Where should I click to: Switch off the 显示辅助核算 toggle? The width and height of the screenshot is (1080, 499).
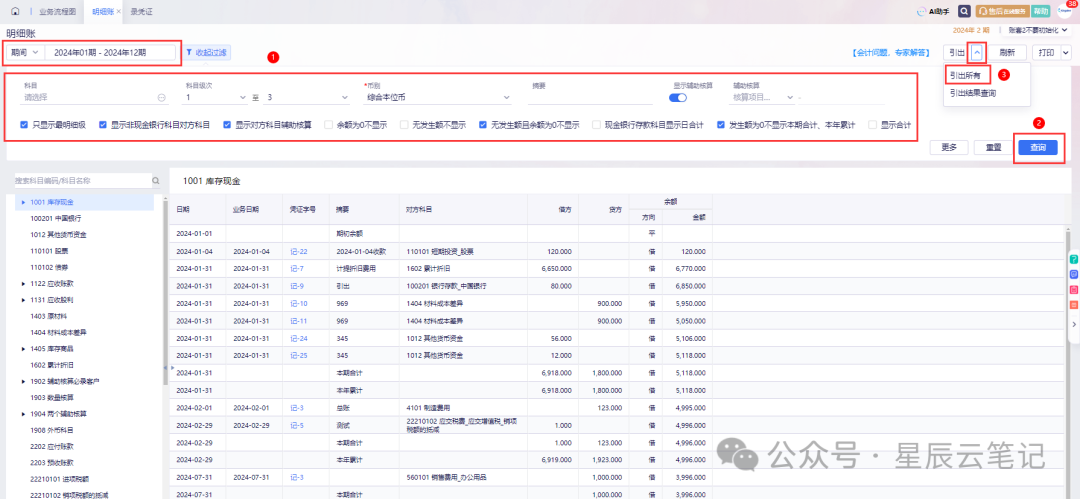678,98
